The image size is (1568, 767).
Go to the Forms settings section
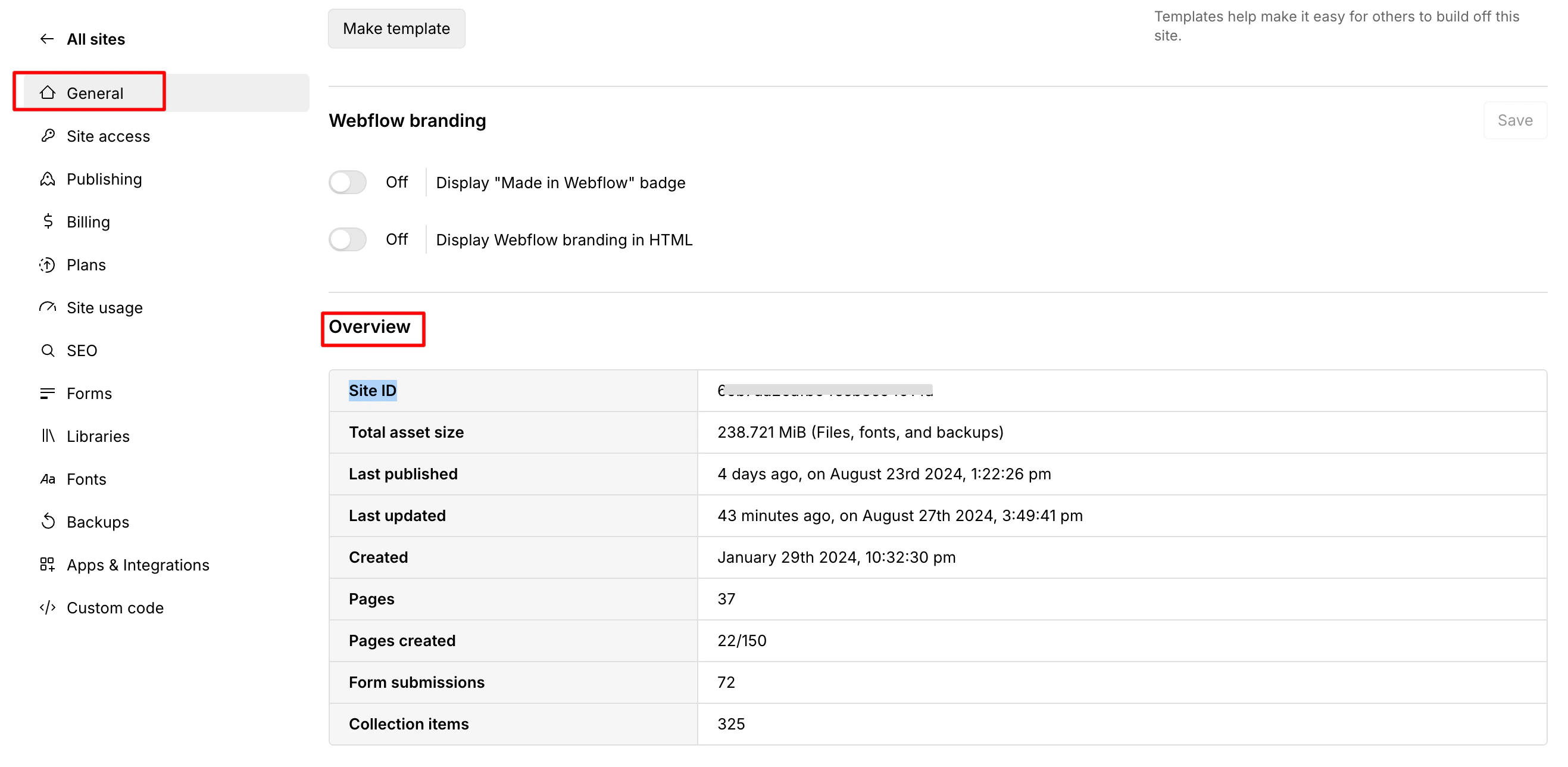click(x=89, y=393)
